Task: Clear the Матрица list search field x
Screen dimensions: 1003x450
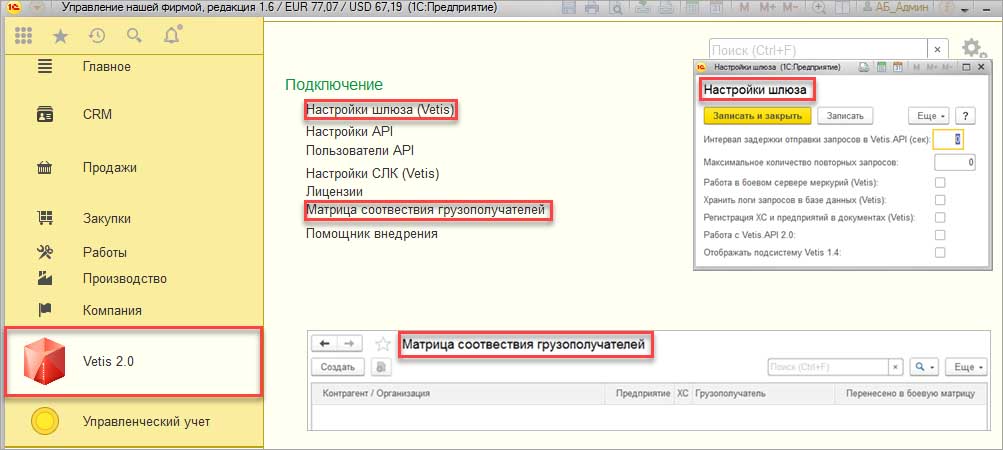Action: click(896, 367)
